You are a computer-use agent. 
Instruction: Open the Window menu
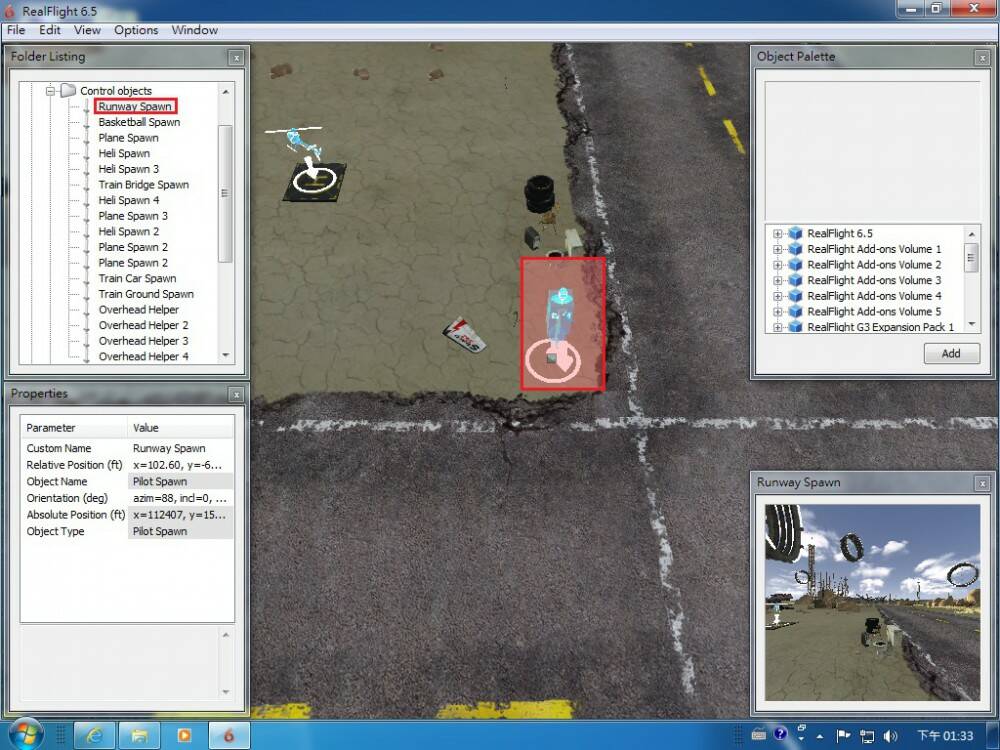point(195,30)
